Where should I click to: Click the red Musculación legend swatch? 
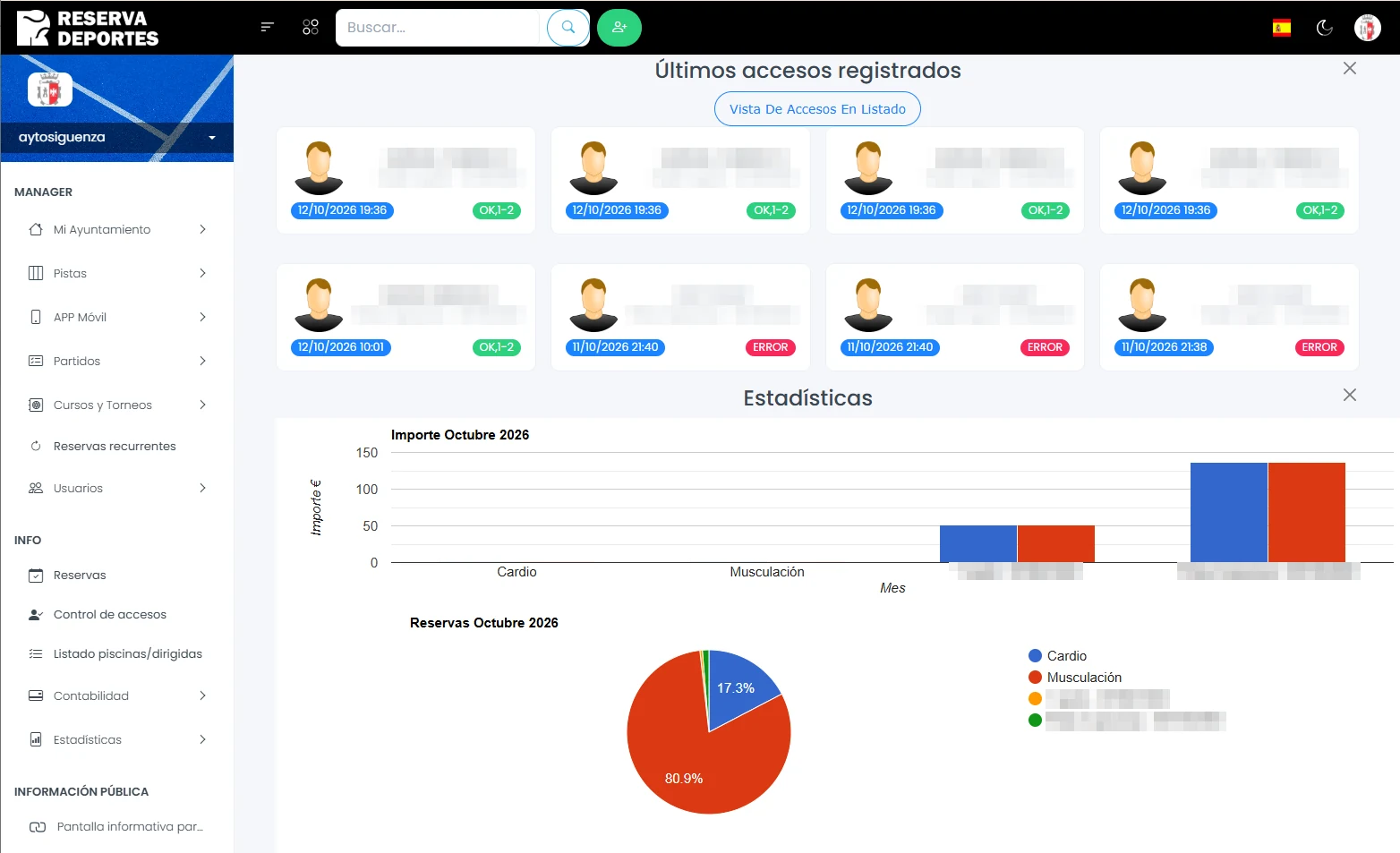click(1035, 678)
